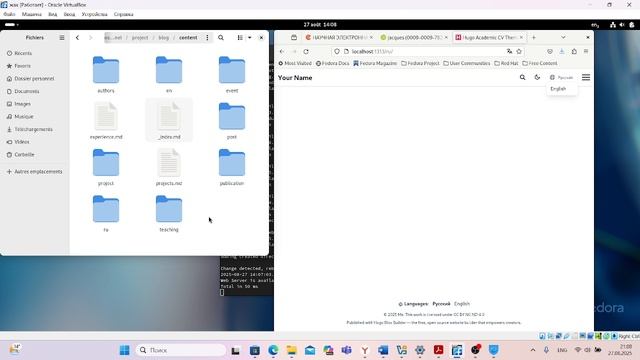Open the website search icon
640x360 pixels.
coord(522,77)
